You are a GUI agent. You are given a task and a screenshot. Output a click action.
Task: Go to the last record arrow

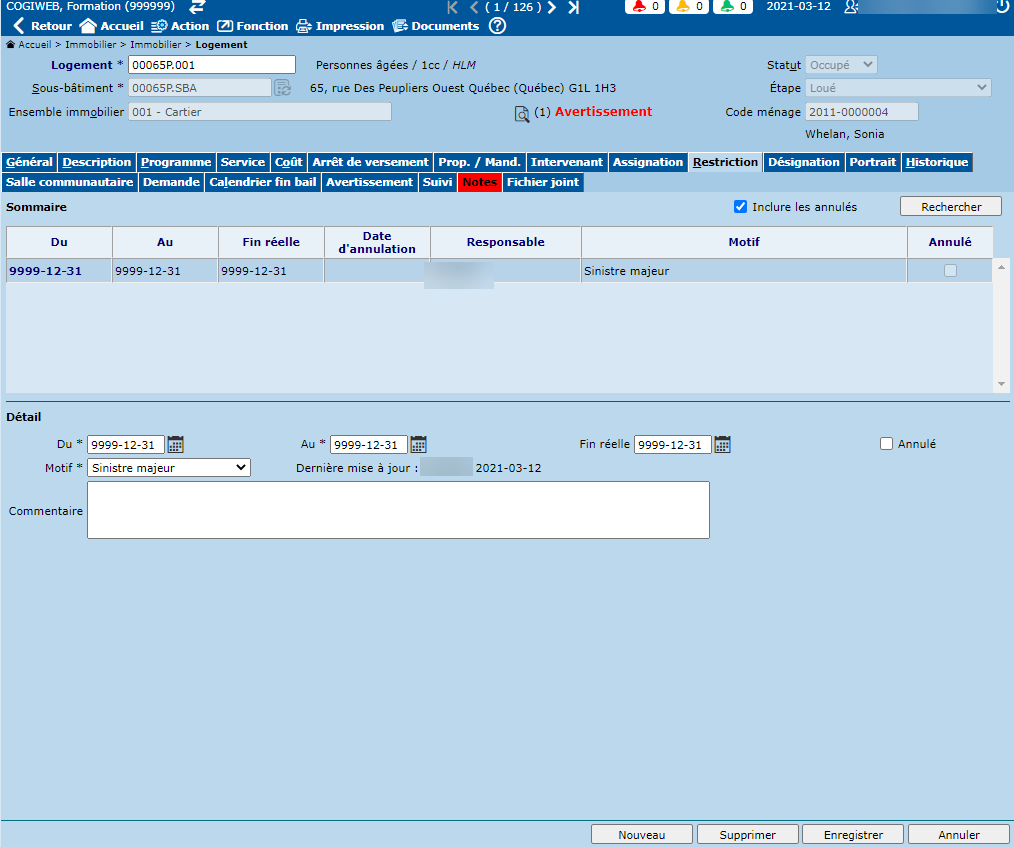[573, 7]
